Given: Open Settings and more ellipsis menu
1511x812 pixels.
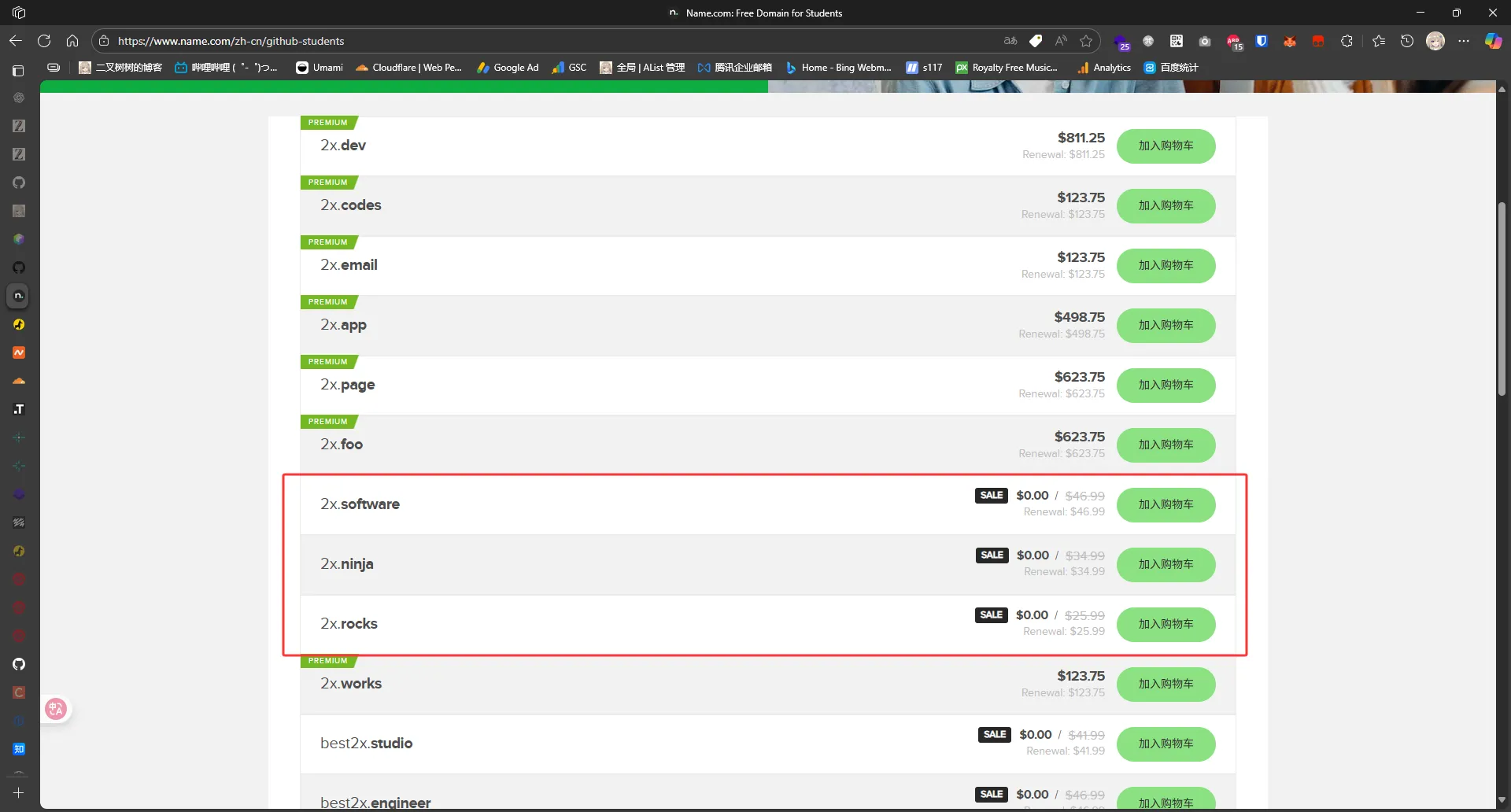Looking at the screenshot, I should pyautogui.click(x=1464, y=41).
